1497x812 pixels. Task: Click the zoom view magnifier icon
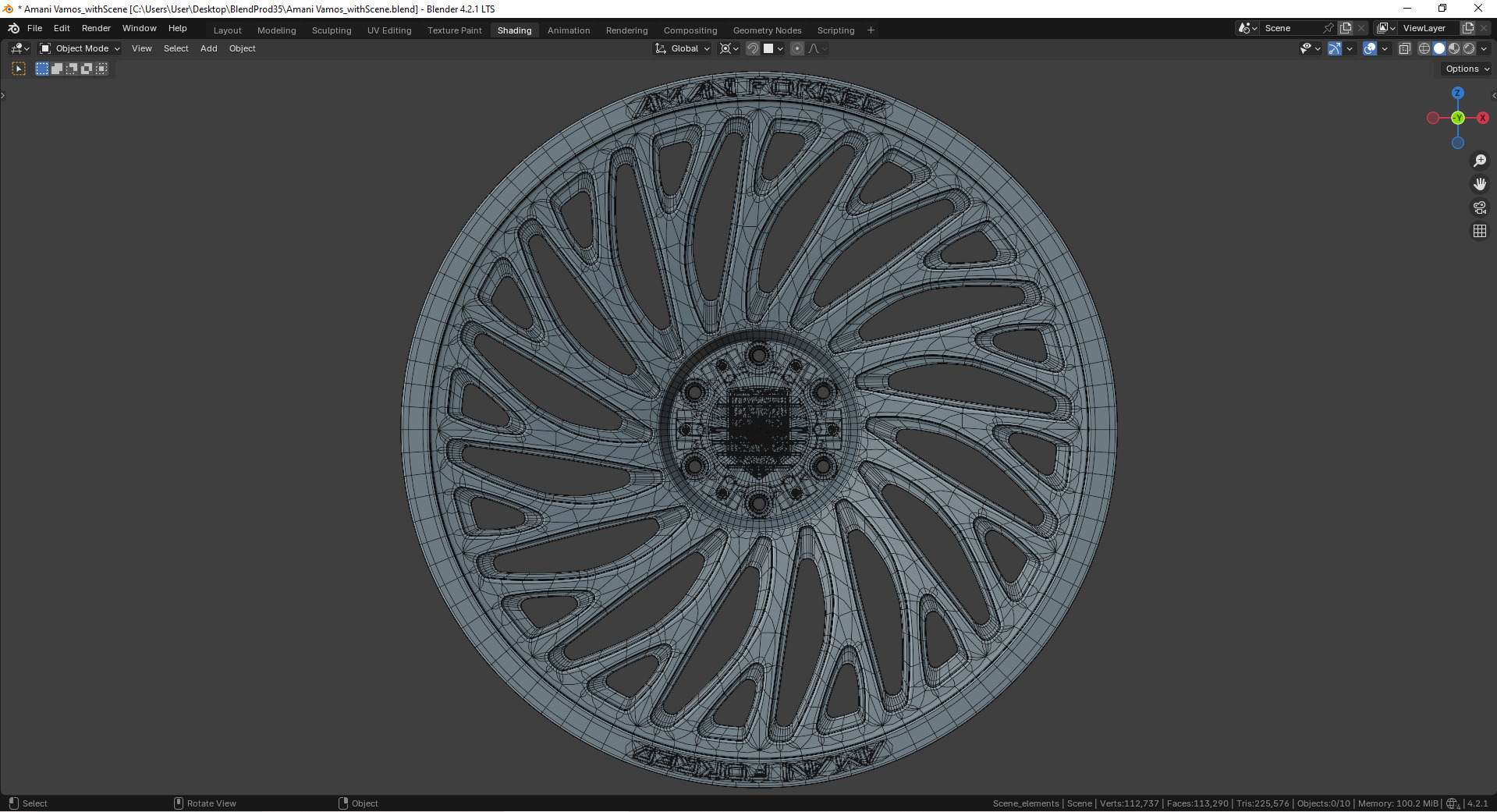click(x=1480, y=161)
